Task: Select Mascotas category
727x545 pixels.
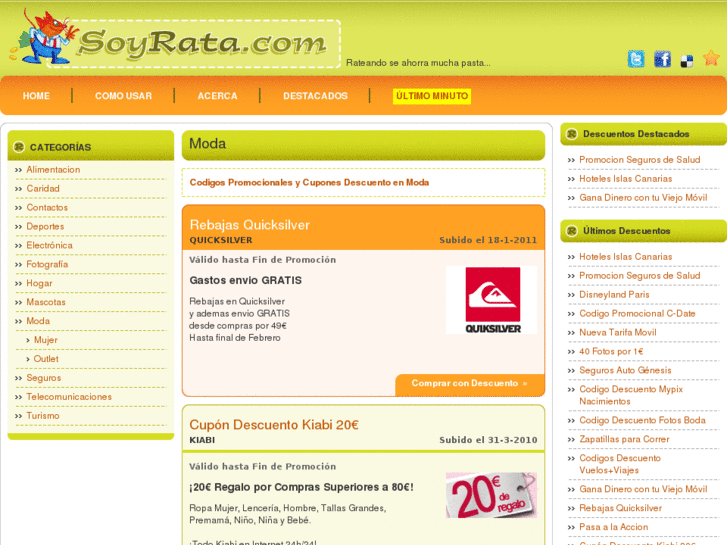Action: 46,302
